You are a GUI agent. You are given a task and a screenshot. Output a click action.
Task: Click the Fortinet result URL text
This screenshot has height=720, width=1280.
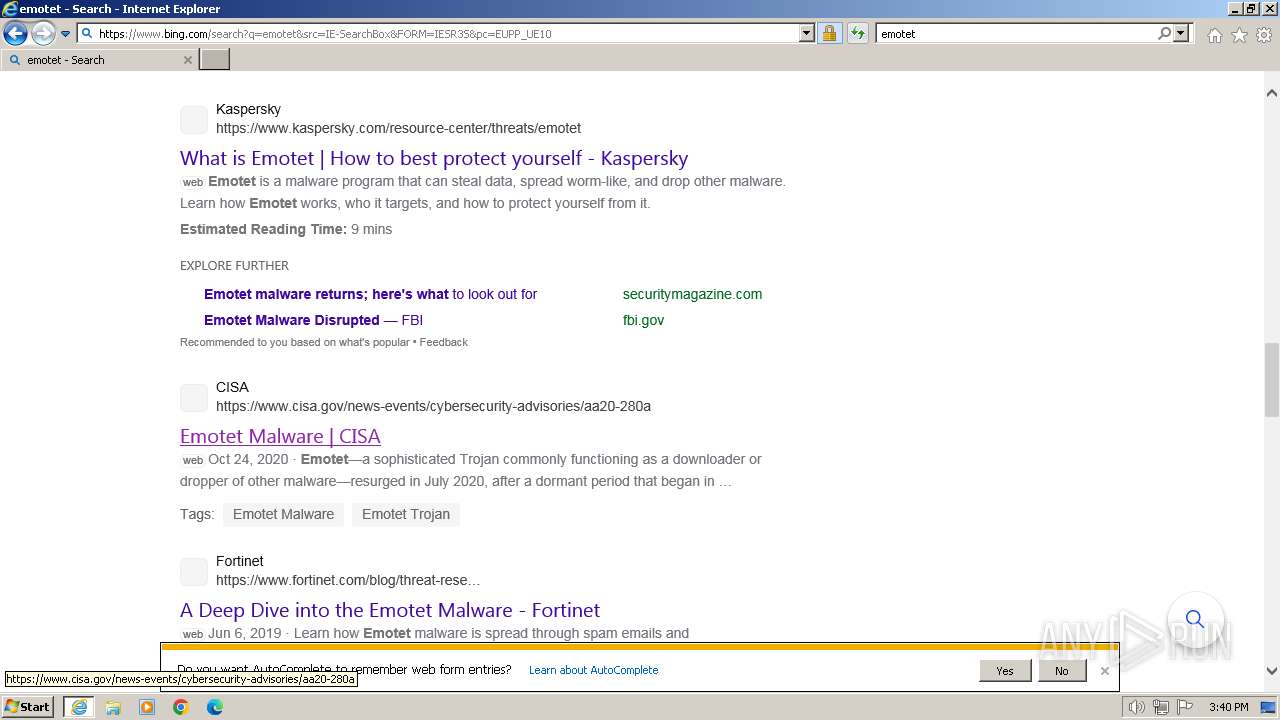348,580
